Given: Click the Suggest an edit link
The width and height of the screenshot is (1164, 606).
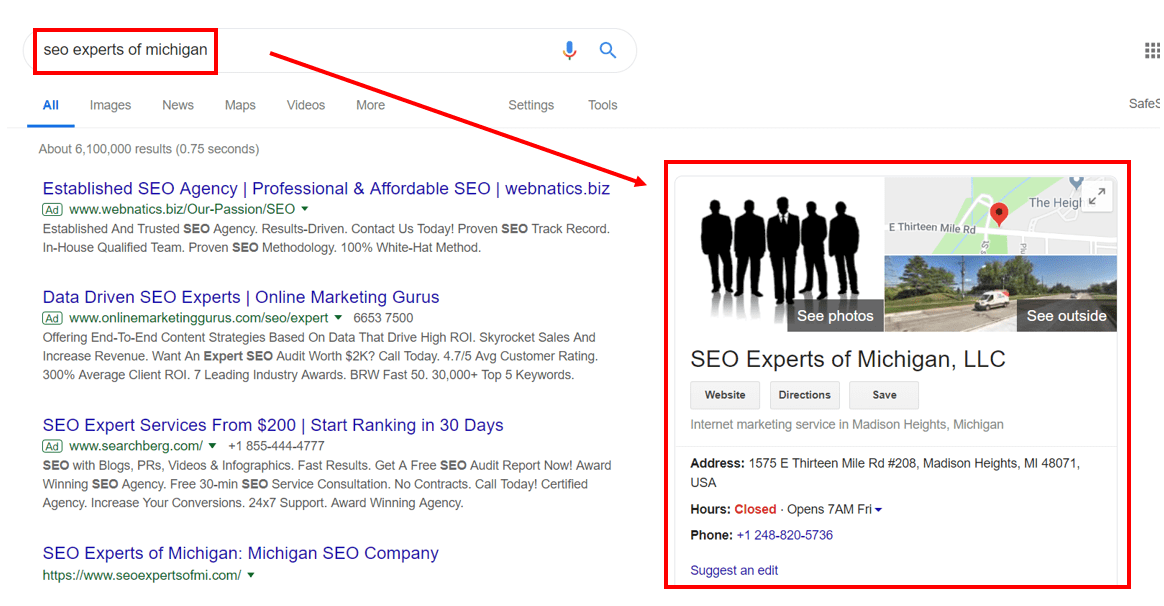Looking at the screenshot, I should tap(734, 570).
